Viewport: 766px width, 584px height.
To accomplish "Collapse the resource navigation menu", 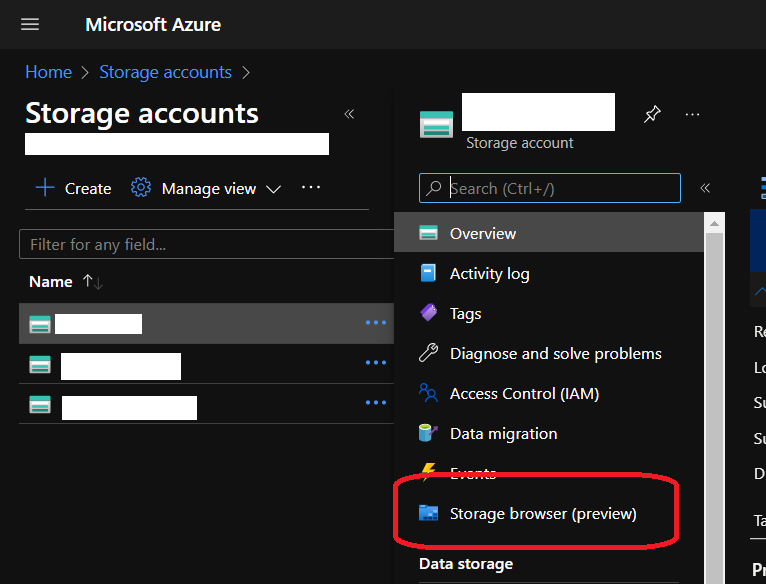I will click(705, 188).
